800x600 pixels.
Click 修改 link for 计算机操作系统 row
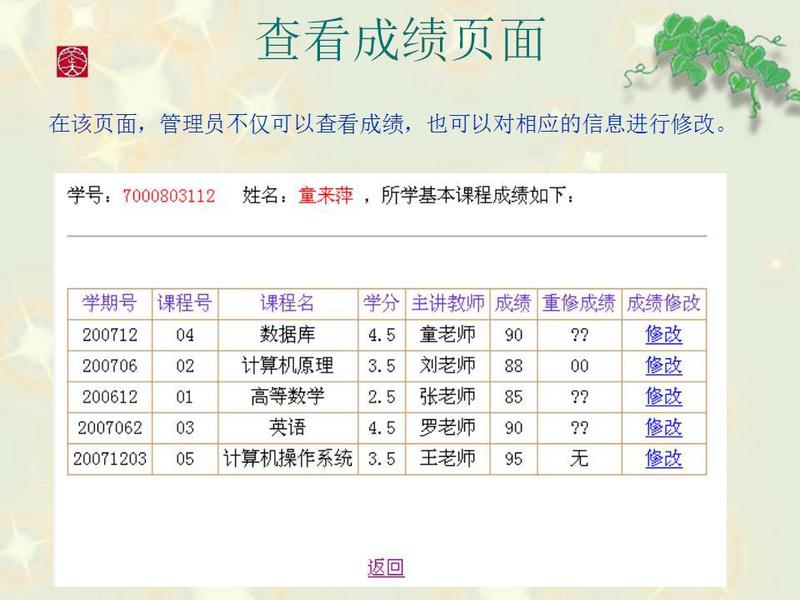tap(663, 458)
